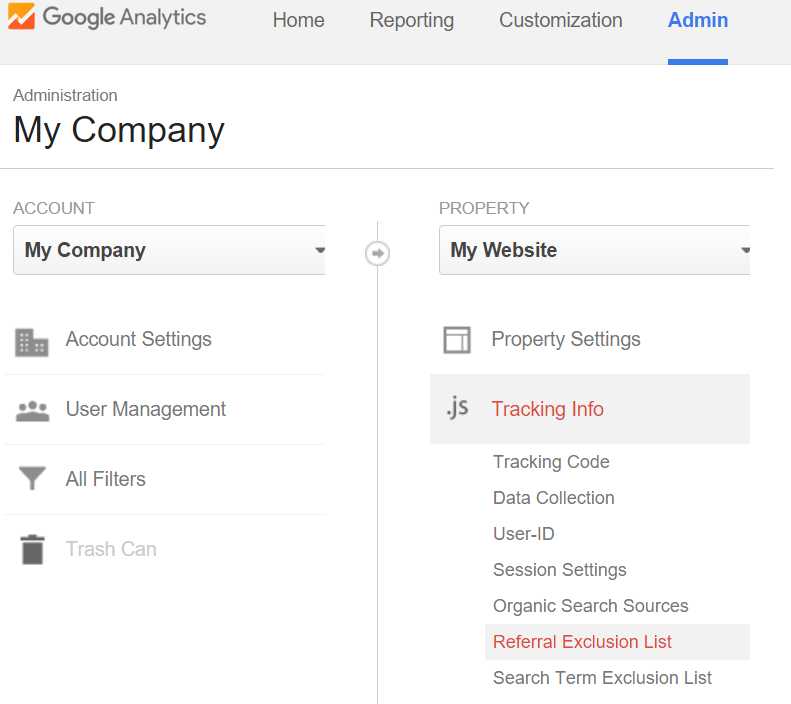Open Session Settings
This screenshot has width=791, height=704.
tap(559, 570)
